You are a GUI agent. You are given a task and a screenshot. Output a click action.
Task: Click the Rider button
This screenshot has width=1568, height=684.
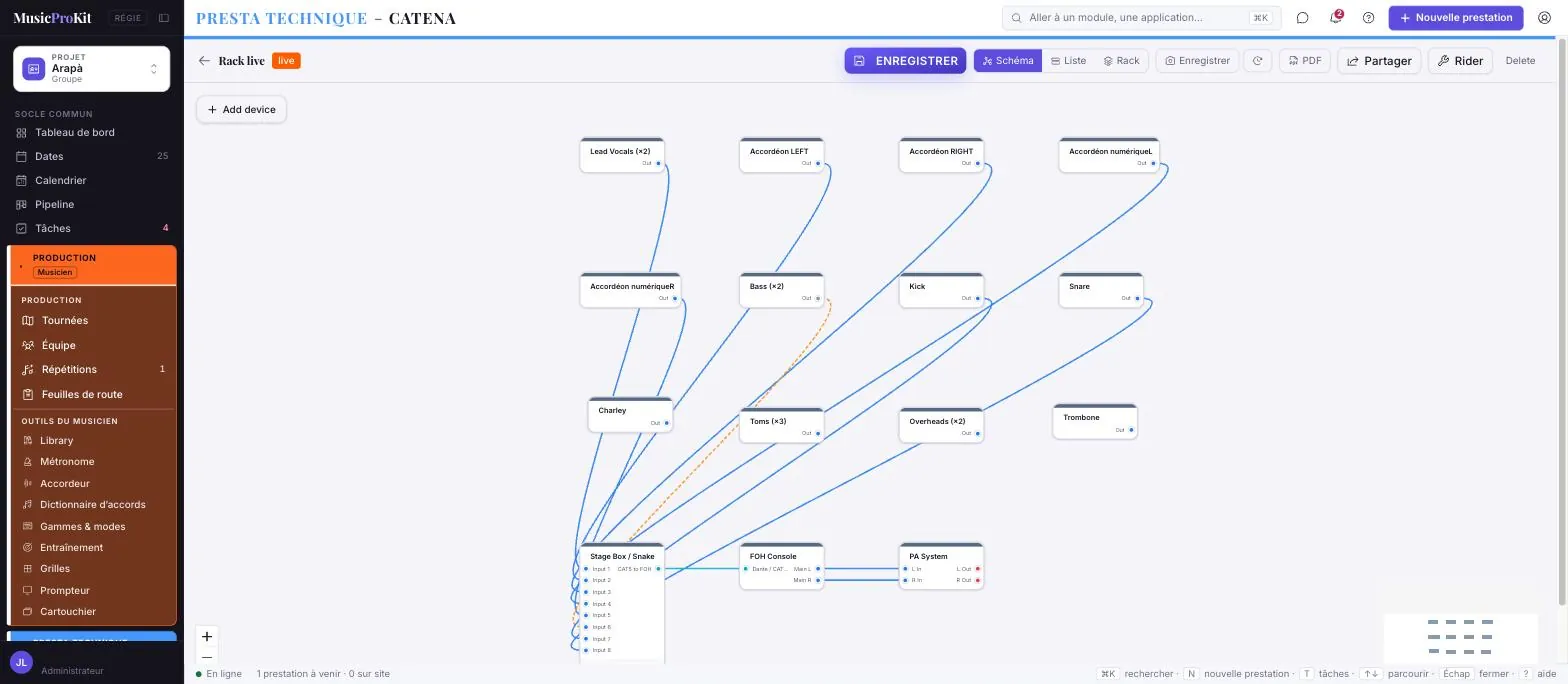[x=1460, y=61]
